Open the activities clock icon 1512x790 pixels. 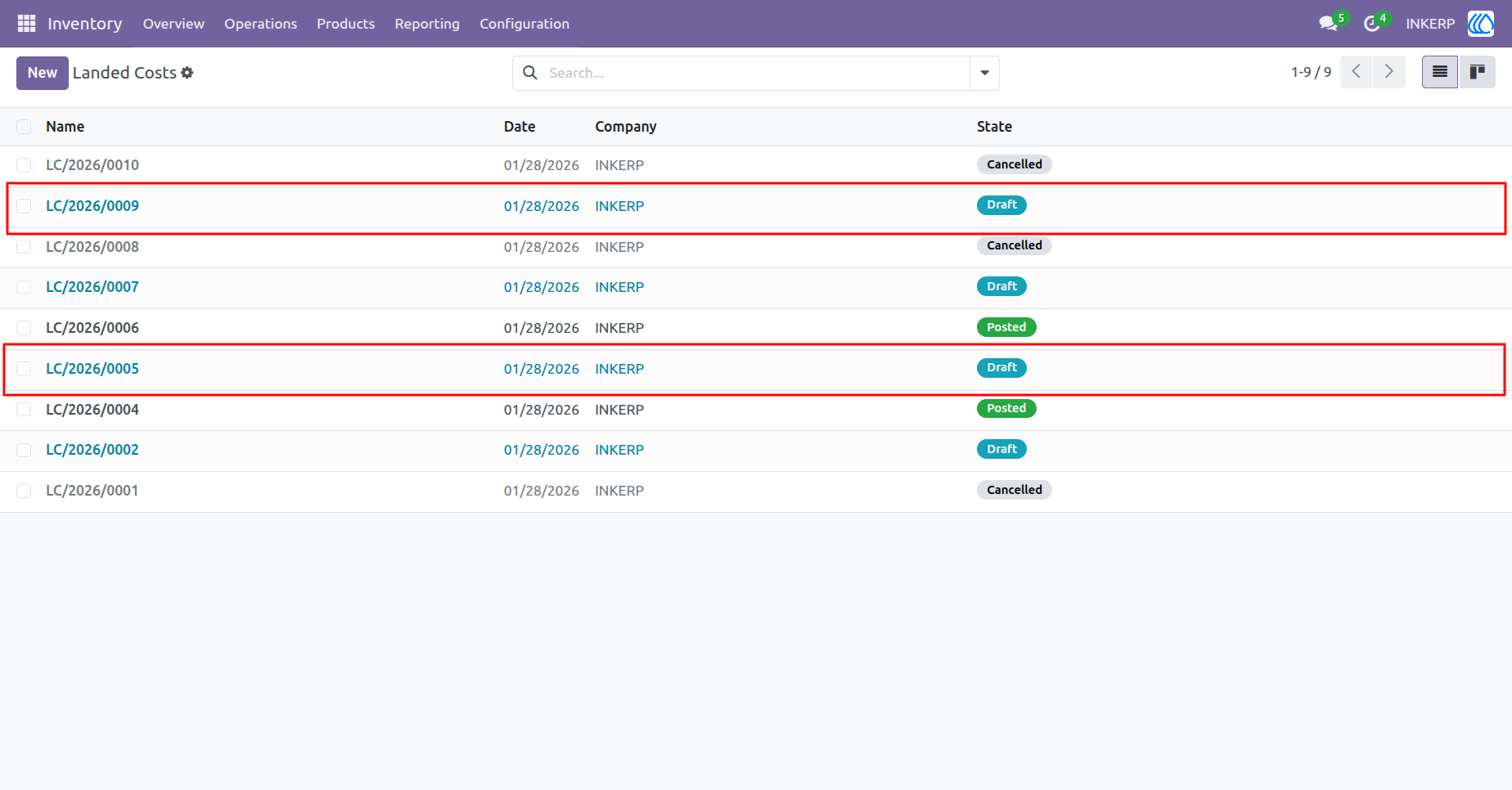point(1372,24)
